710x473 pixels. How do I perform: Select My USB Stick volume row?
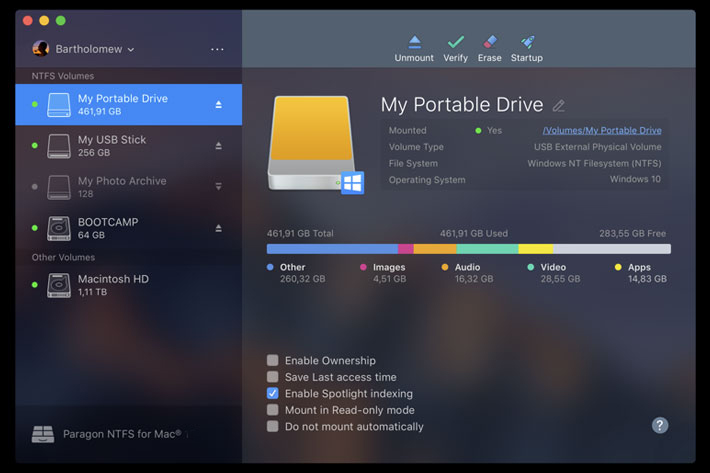129,146
